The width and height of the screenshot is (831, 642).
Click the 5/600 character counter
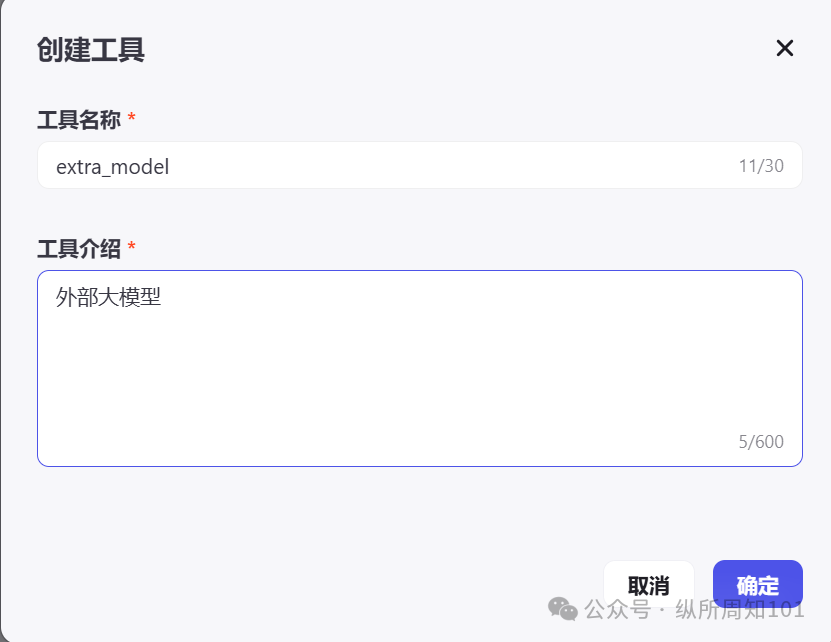pyautogui.click(x=761, y=442)
